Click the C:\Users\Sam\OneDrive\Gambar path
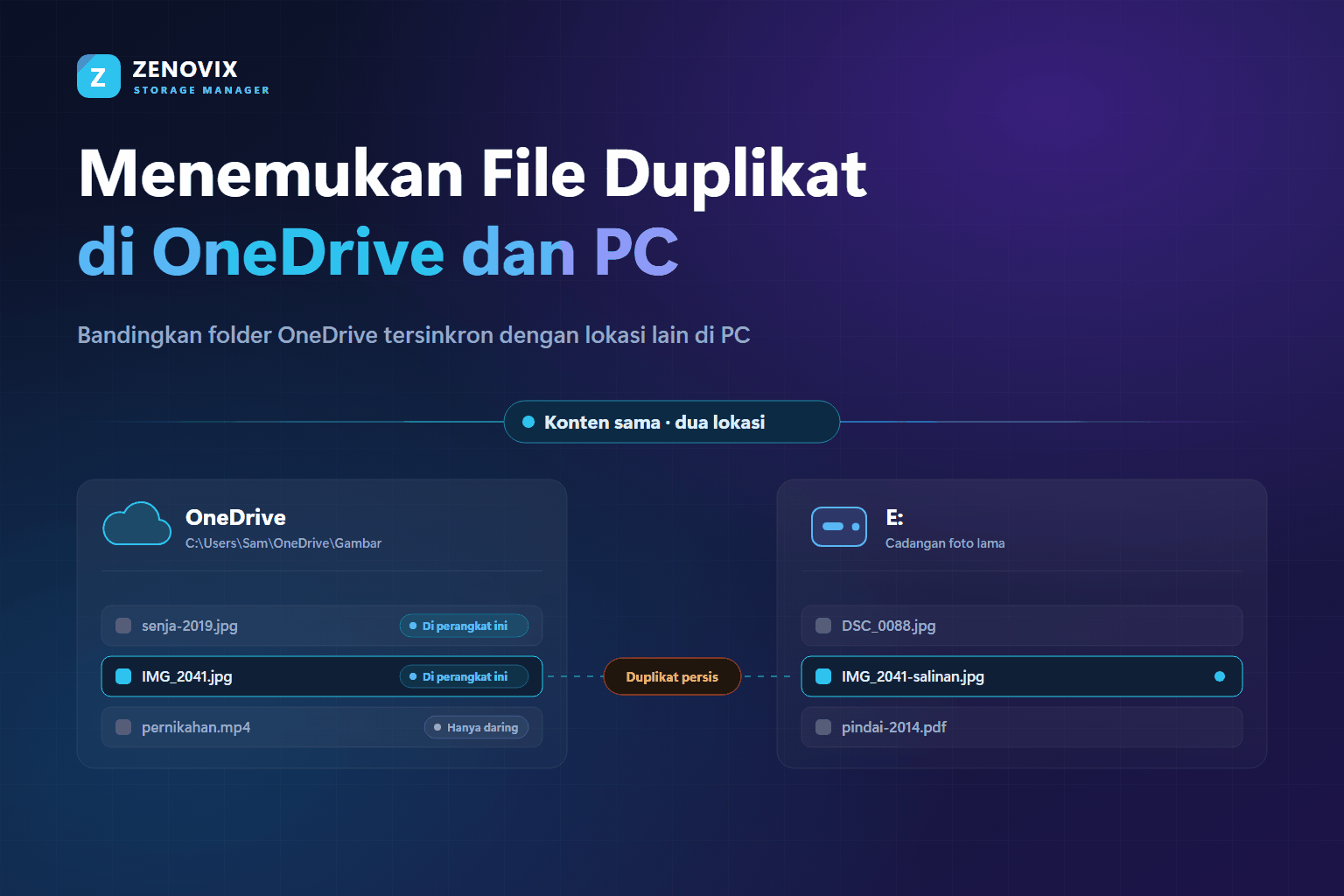 (x=283, y=543)
